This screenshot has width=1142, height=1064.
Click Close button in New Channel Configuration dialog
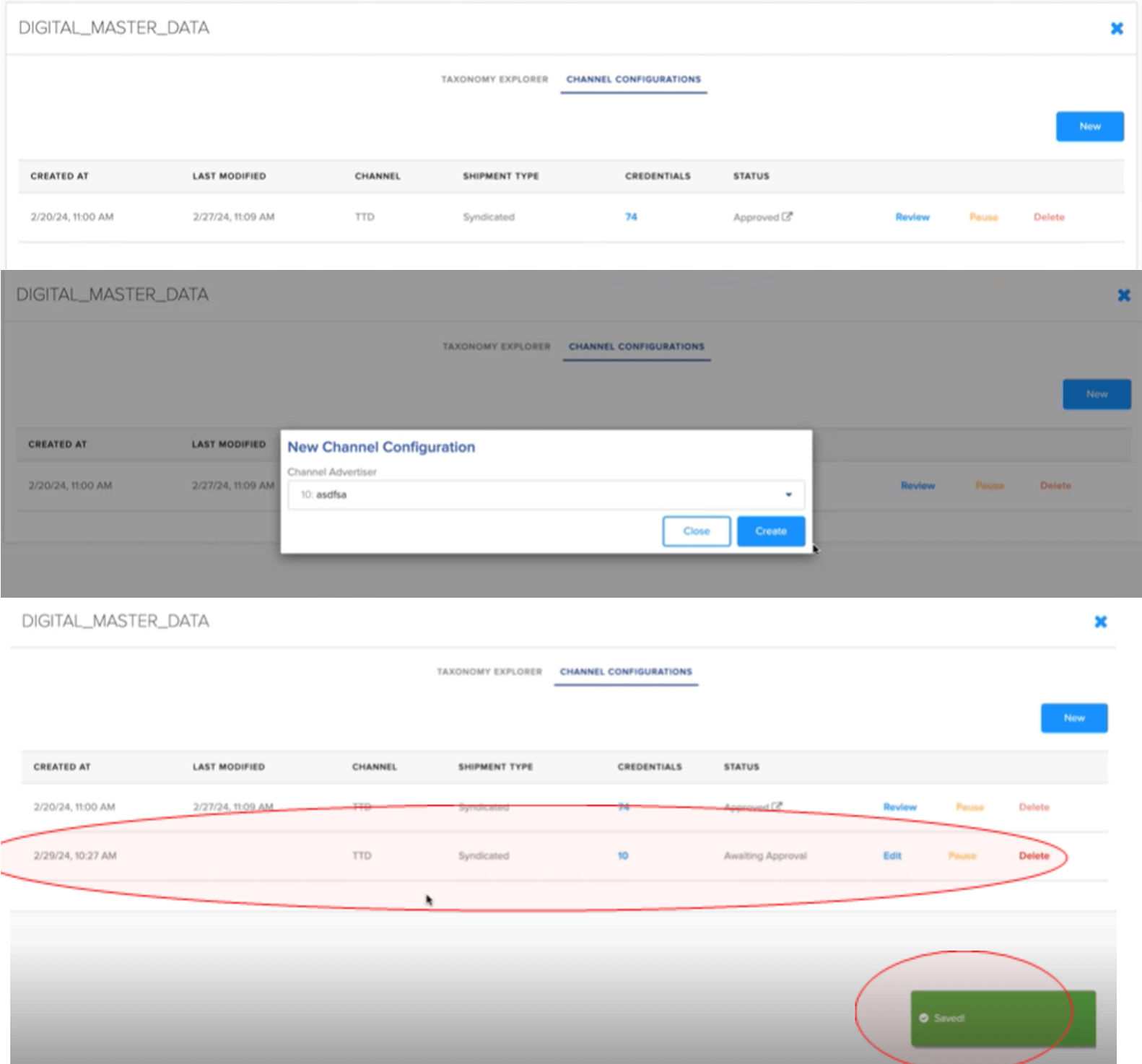click(x=696, y=531)
